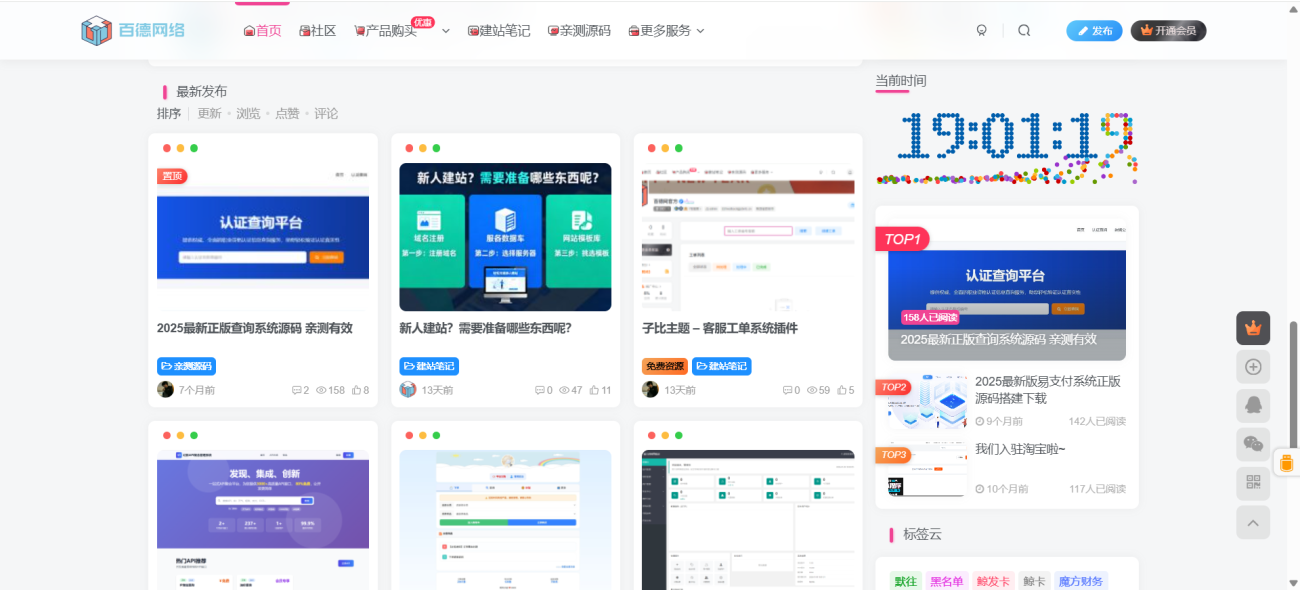The image size is (1300, 590).
Task: Click the 开通会员 membership button
Action: (1168, 31)
